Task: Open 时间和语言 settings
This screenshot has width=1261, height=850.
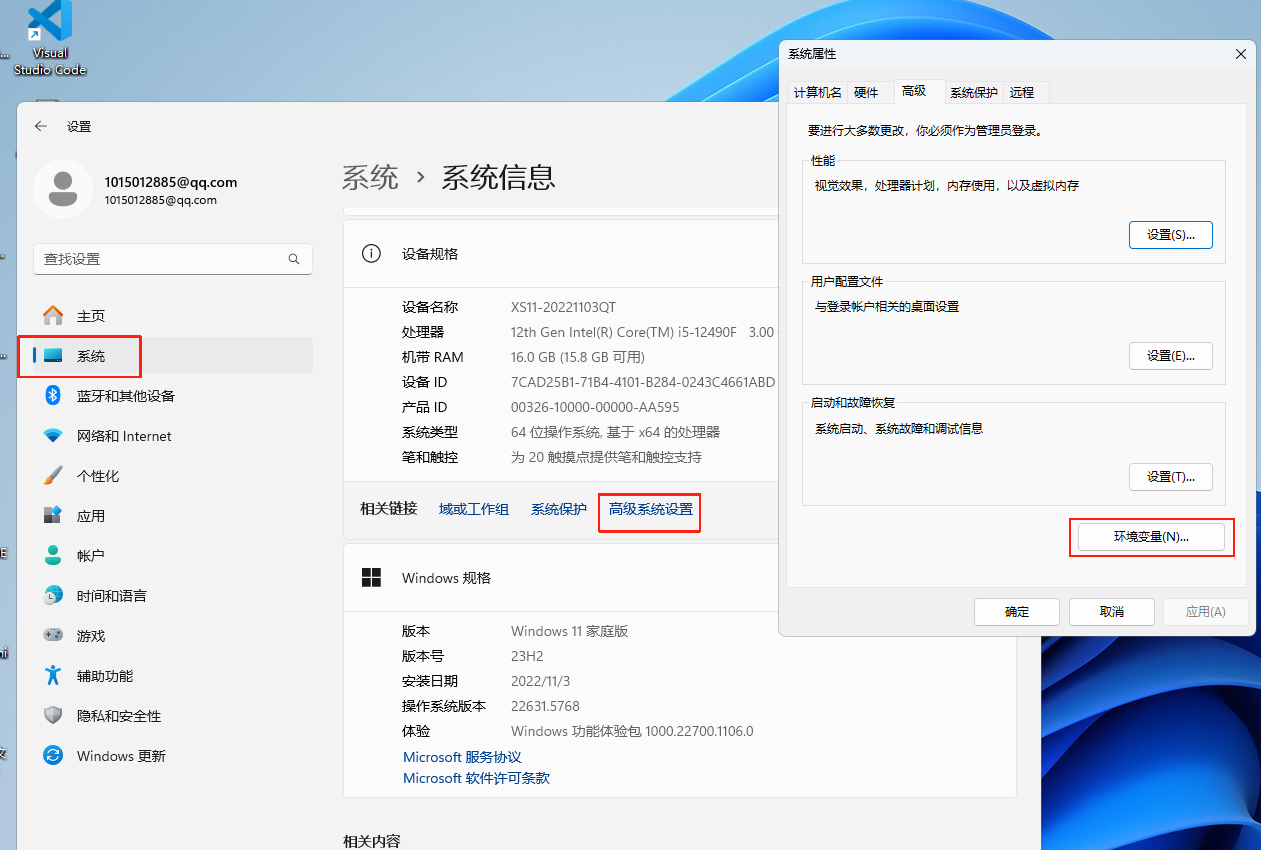Action: click(111, 596)
